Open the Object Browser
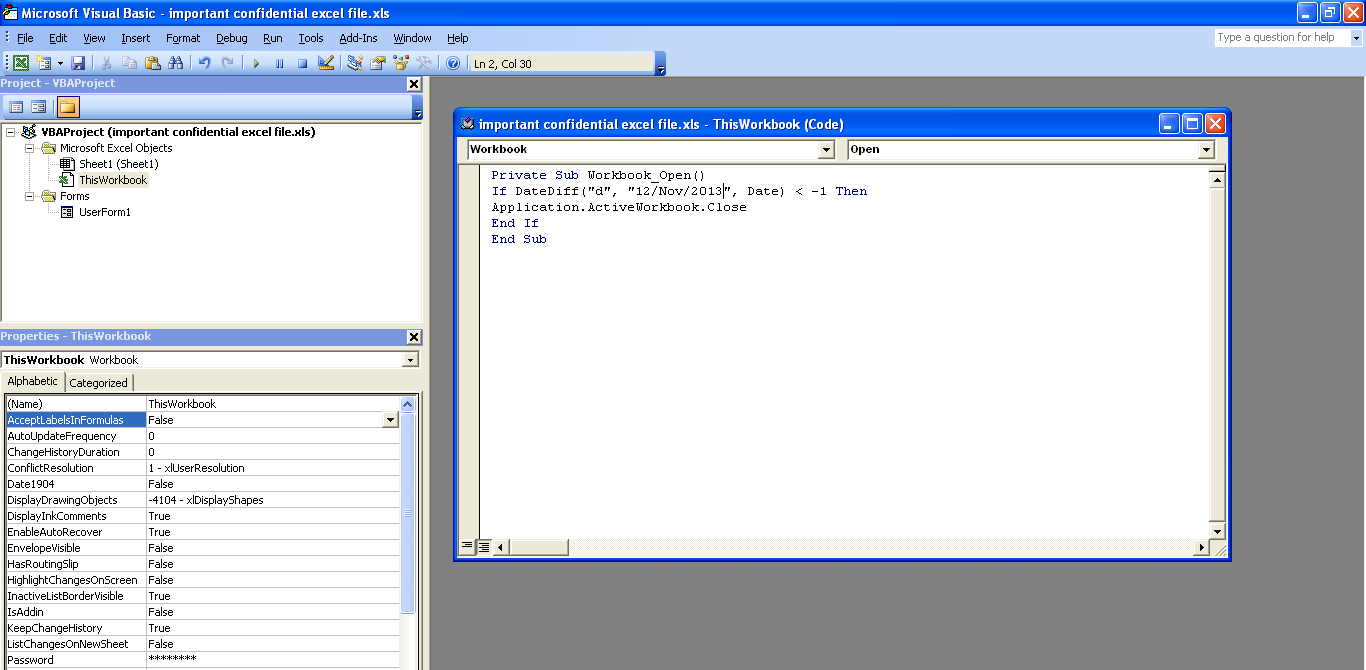The image size is (1366, 670). click(x=400, y=62)
